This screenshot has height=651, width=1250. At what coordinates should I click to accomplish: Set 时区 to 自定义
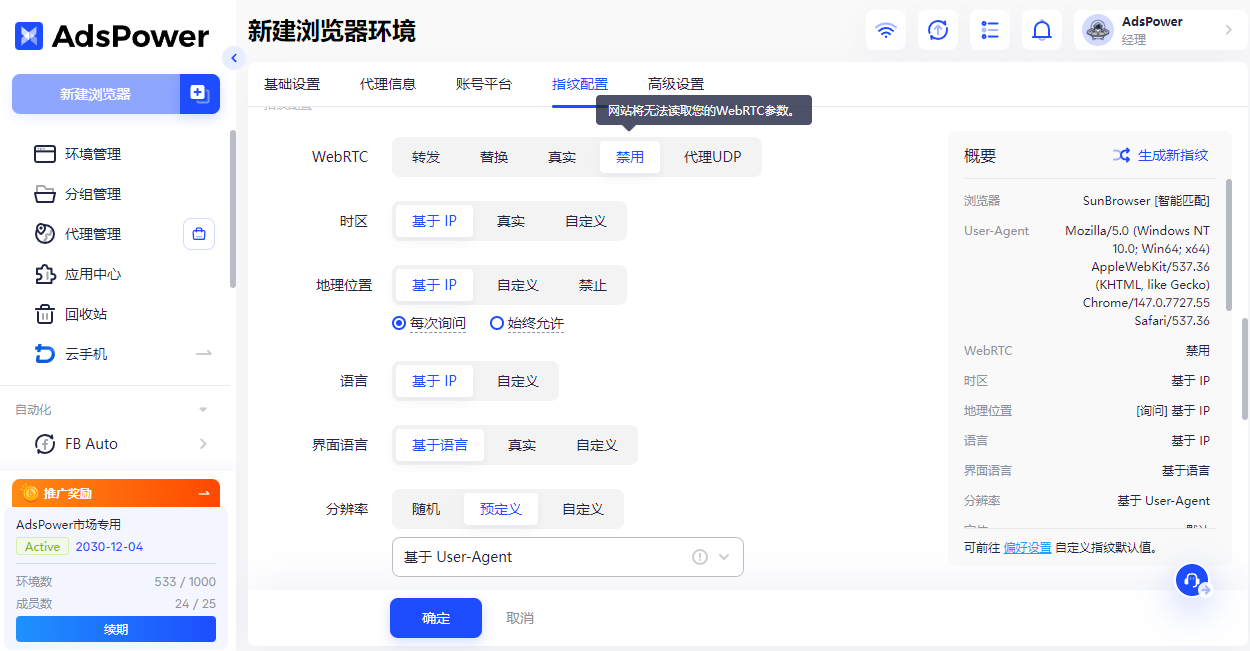pyautogui.click(x=586, y=221)
